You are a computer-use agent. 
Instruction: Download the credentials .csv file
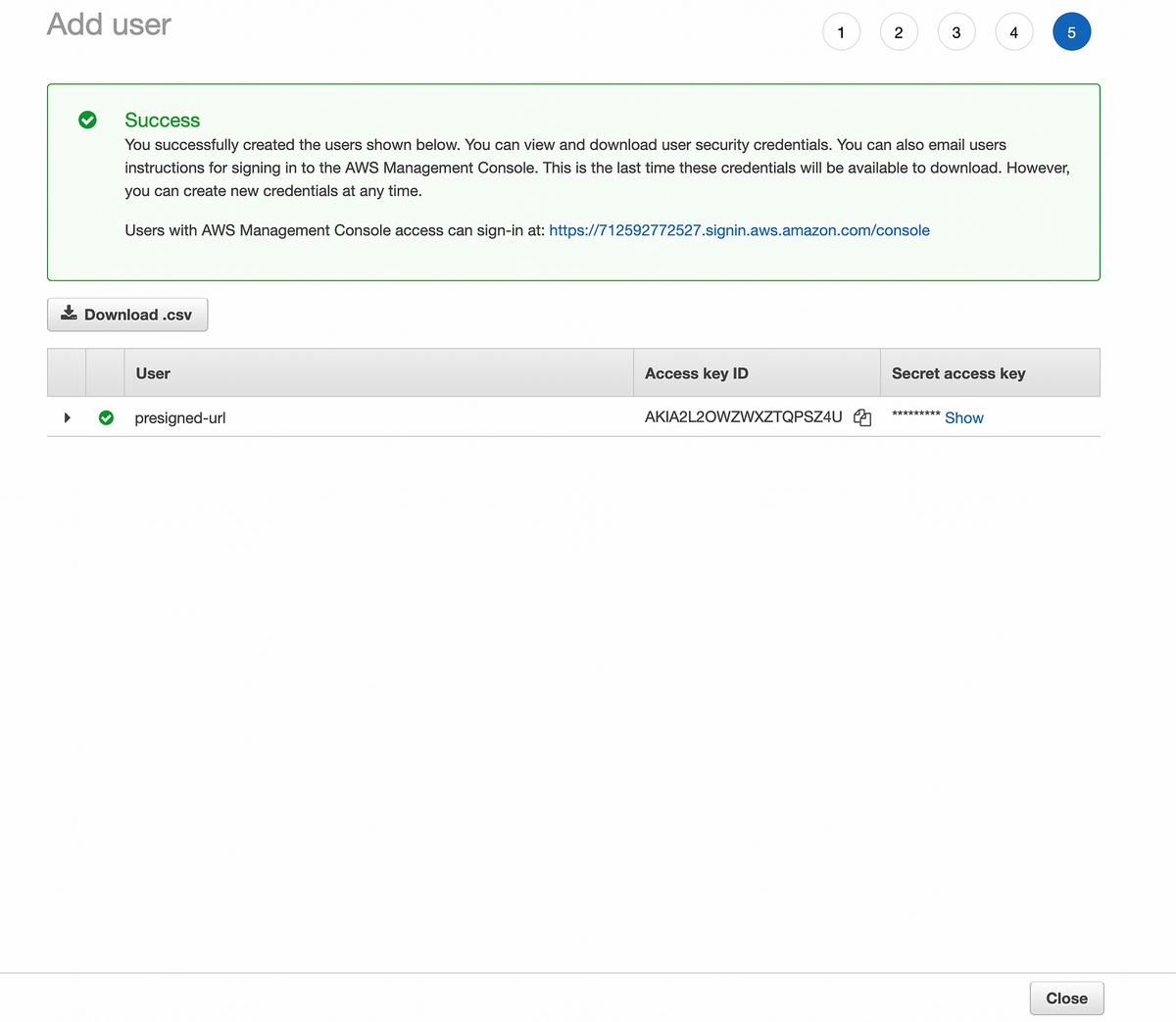point(127,315)
